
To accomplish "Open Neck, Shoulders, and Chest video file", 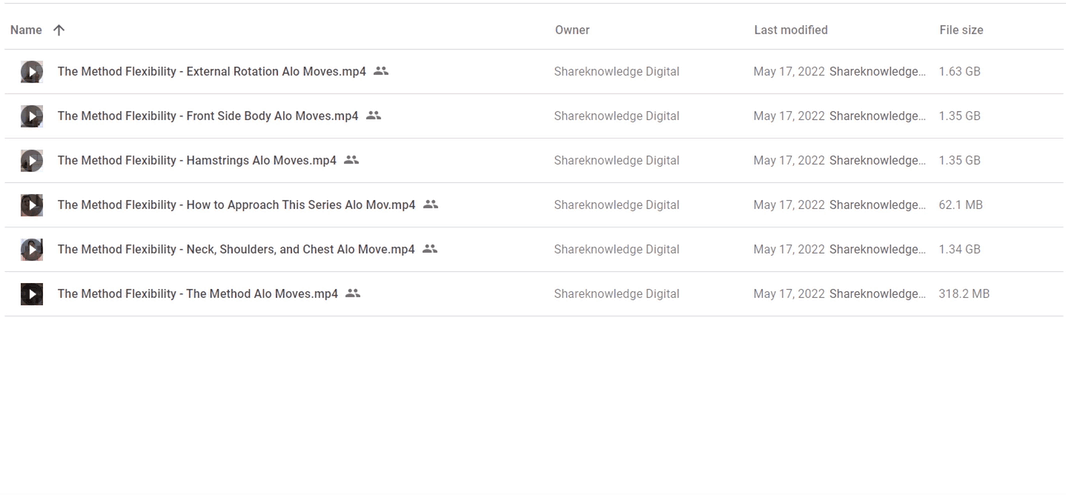I will 236,249.
